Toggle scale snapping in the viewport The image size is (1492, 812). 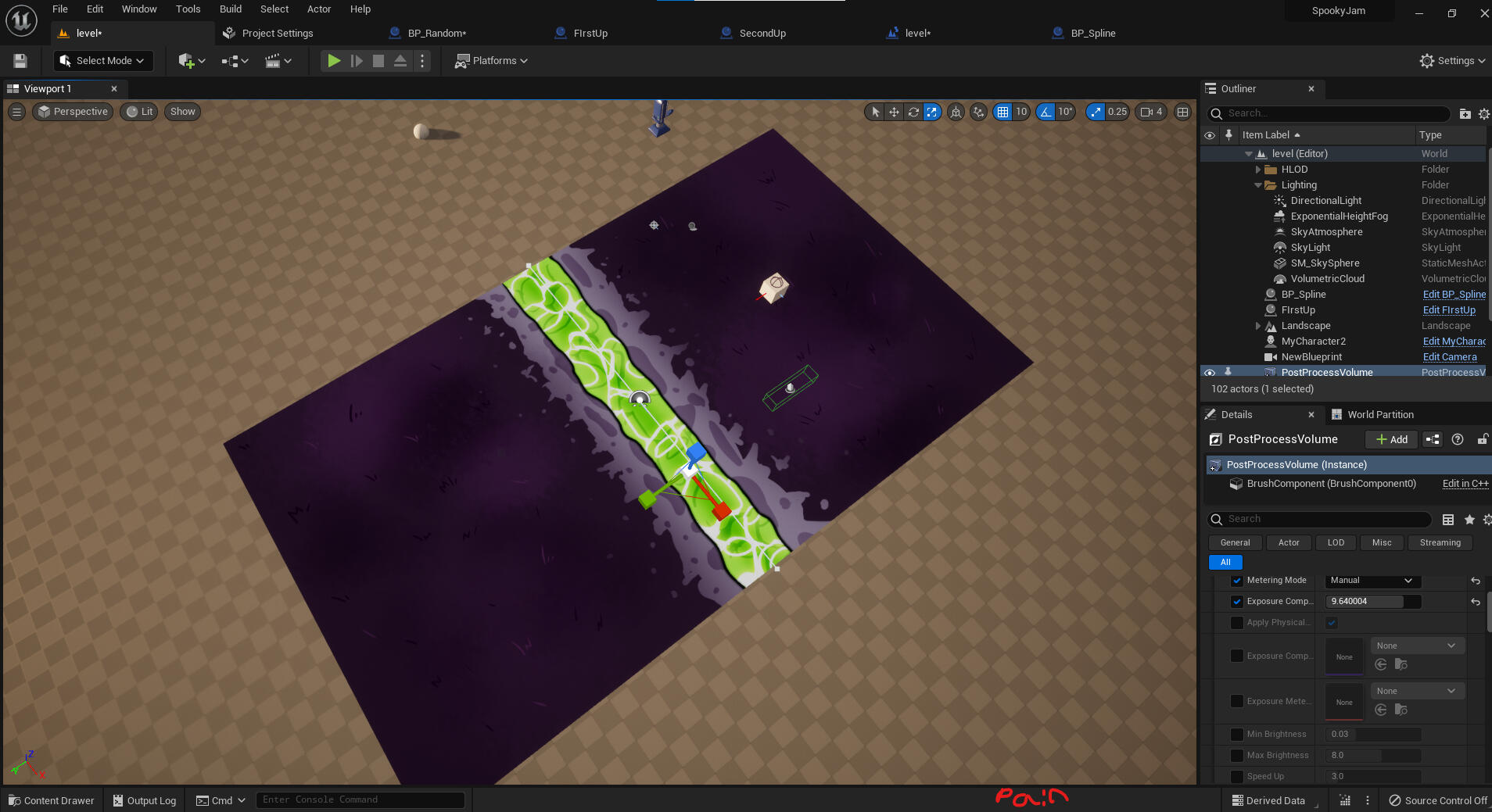pos(1096,112)
